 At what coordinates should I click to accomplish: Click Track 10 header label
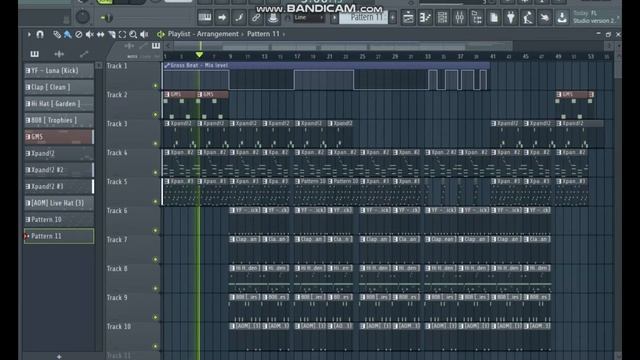coord(119,327)
